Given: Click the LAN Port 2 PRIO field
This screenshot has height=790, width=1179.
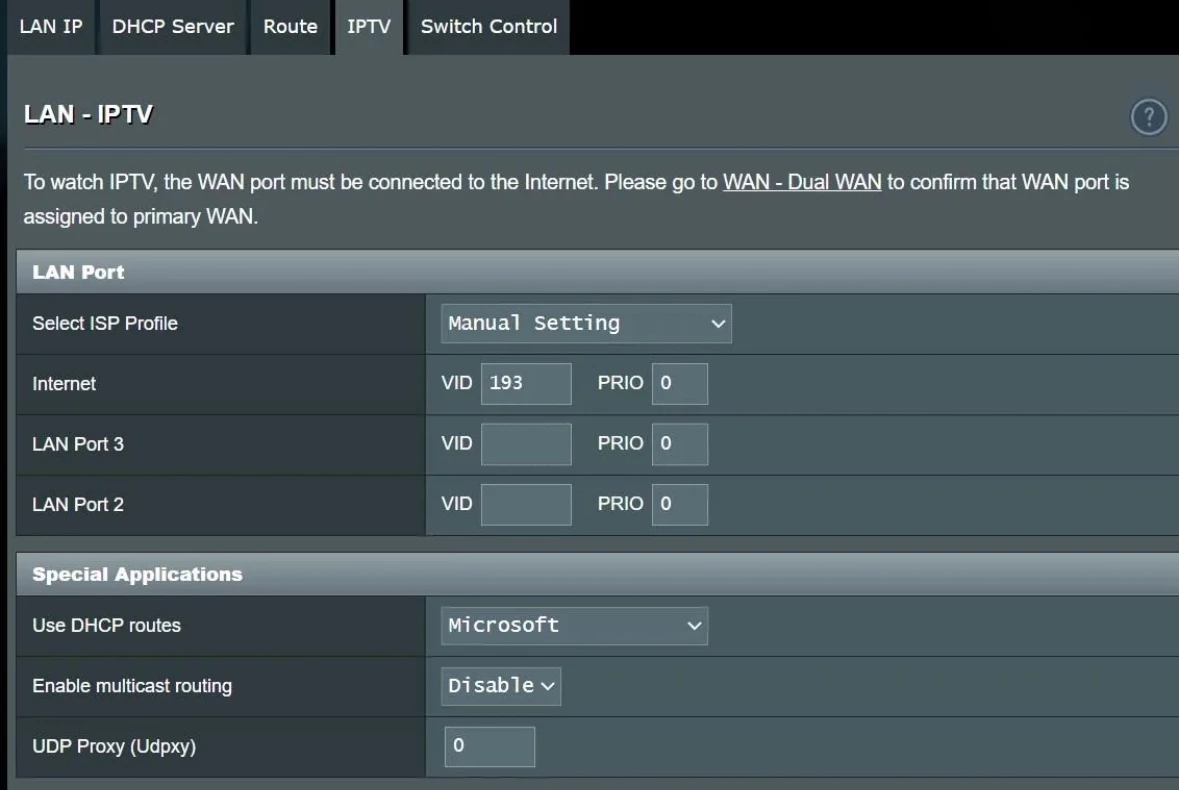Looking at the screenshot, I should 680,505.
